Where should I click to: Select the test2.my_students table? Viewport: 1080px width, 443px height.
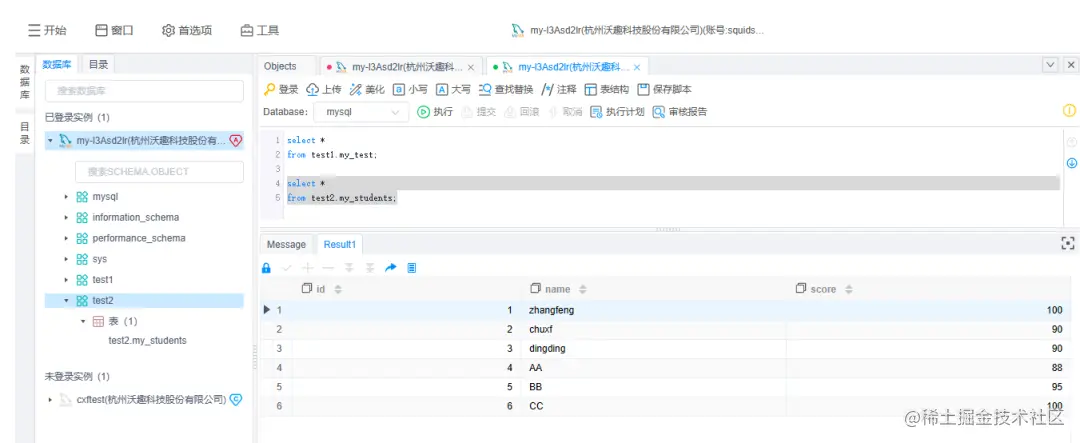click(x=147, y=340)
